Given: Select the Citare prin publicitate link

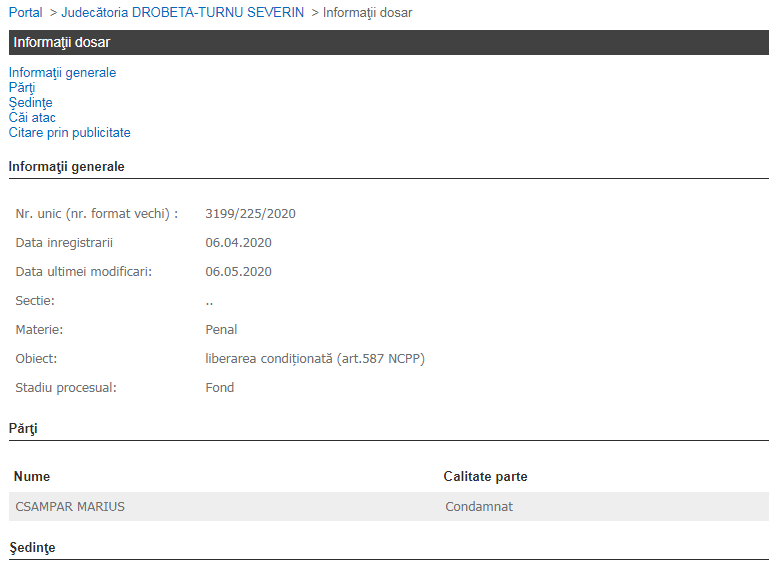Looking at the screenshot, I should (x=69, y=133).
